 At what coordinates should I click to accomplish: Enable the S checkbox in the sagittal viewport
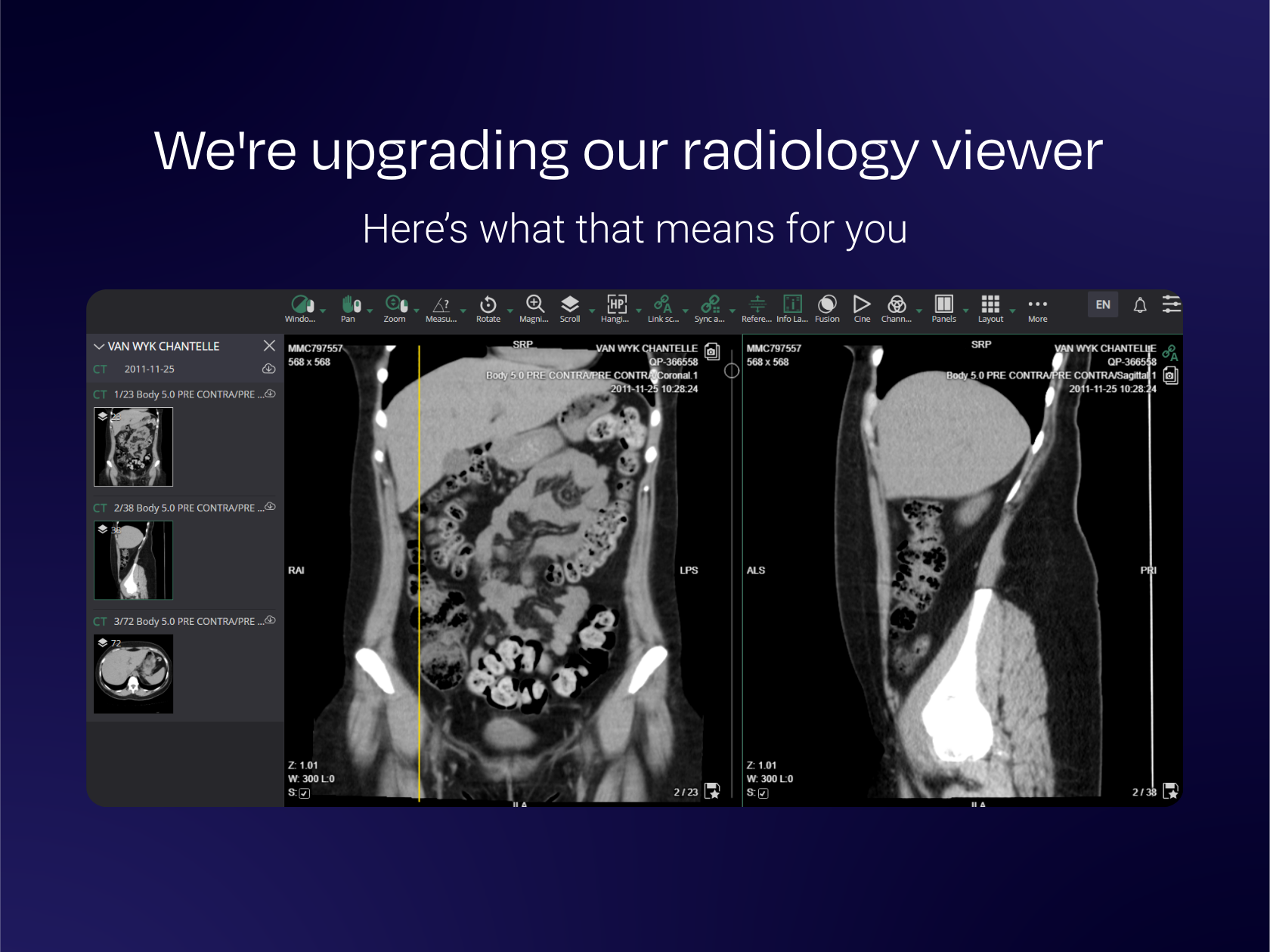click(764, 793)
